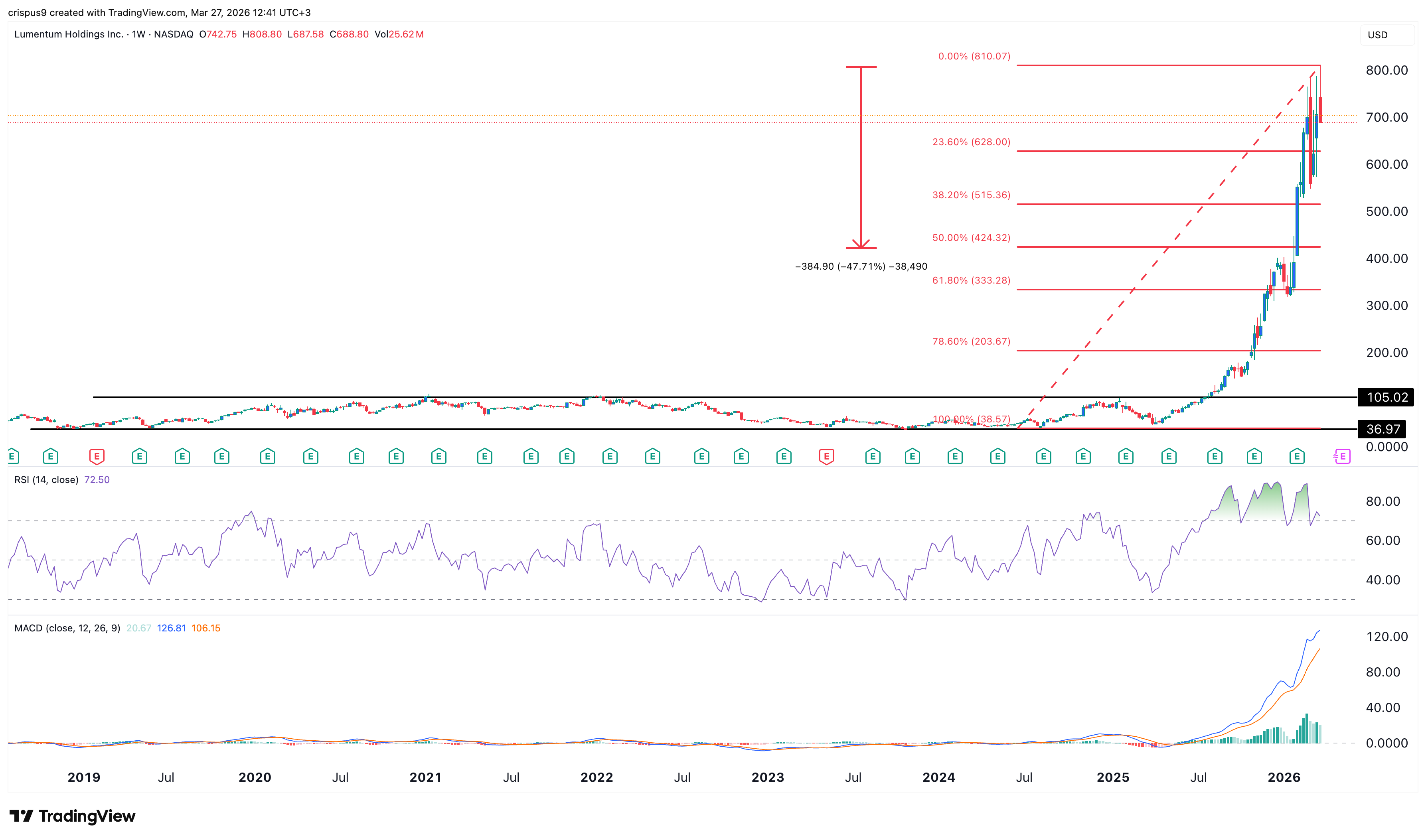Viewport: 1426px width, 840px height.
Task: Click the green earnings badge below 2026
Action: point(1297,456)
